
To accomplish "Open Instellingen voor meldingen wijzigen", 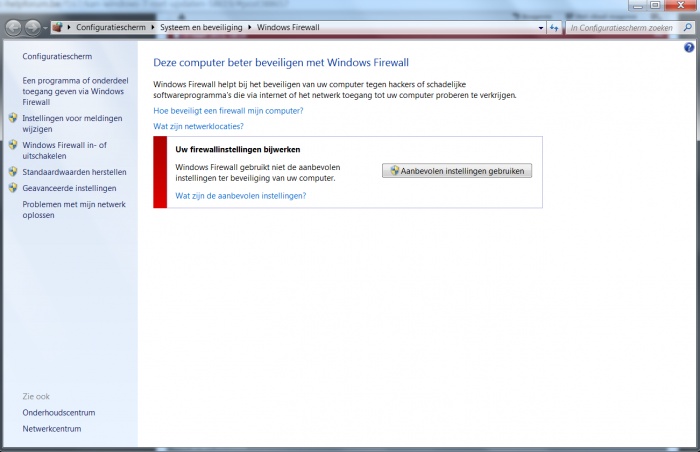I will 72,124.
